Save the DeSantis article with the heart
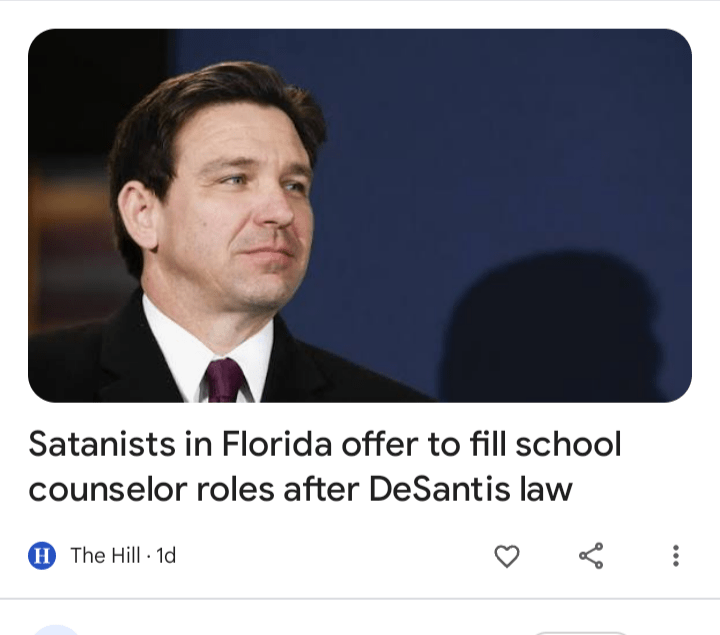The image size is (720, 635). pos(508,555)
